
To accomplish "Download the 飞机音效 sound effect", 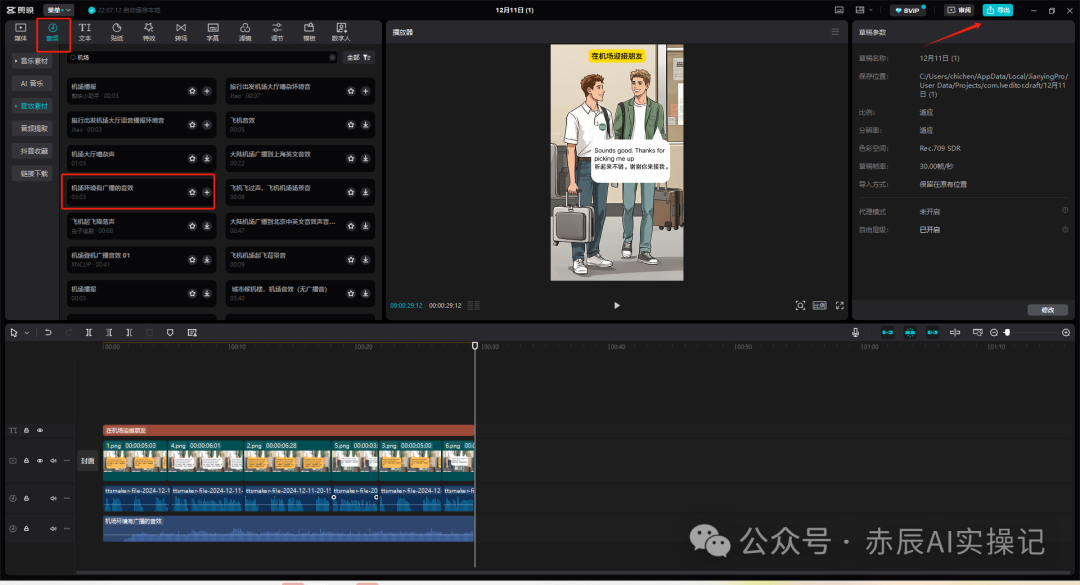I will 366,125.
